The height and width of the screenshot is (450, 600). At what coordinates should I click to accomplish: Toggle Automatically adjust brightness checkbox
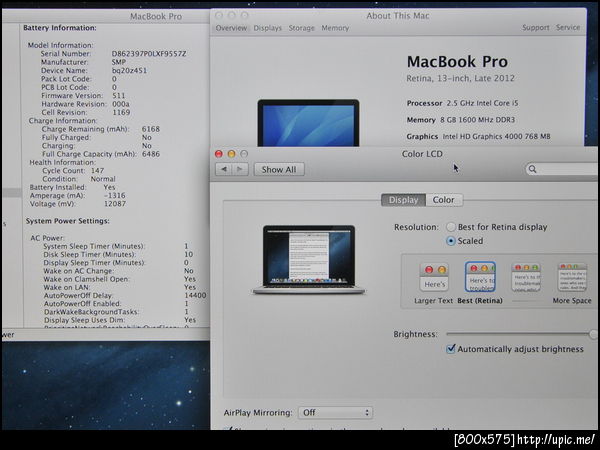point(451,349)
